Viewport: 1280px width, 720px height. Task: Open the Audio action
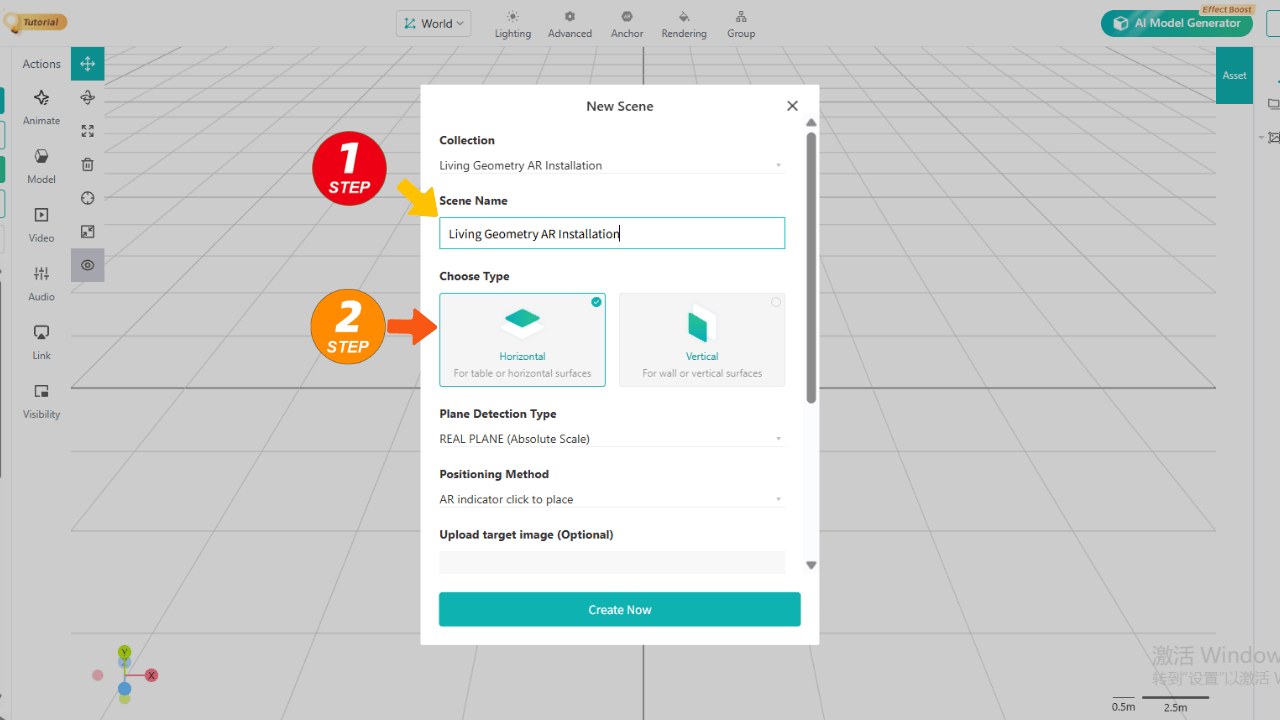[x=41, y=282]
